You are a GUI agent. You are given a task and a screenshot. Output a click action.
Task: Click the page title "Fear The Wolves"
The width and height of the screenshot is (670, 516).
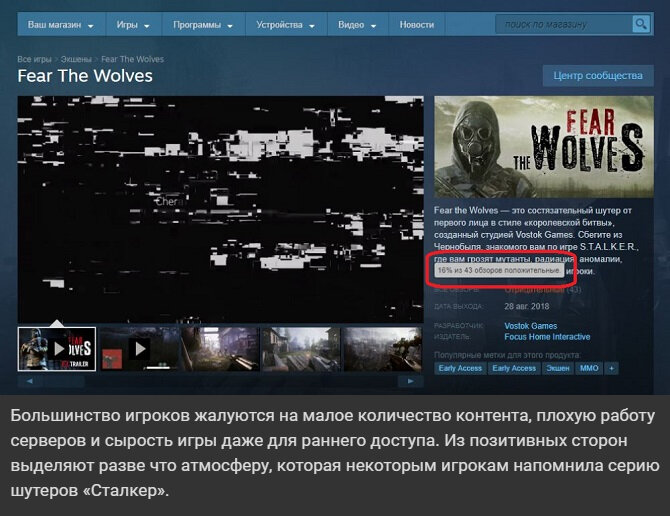point(85,76)
